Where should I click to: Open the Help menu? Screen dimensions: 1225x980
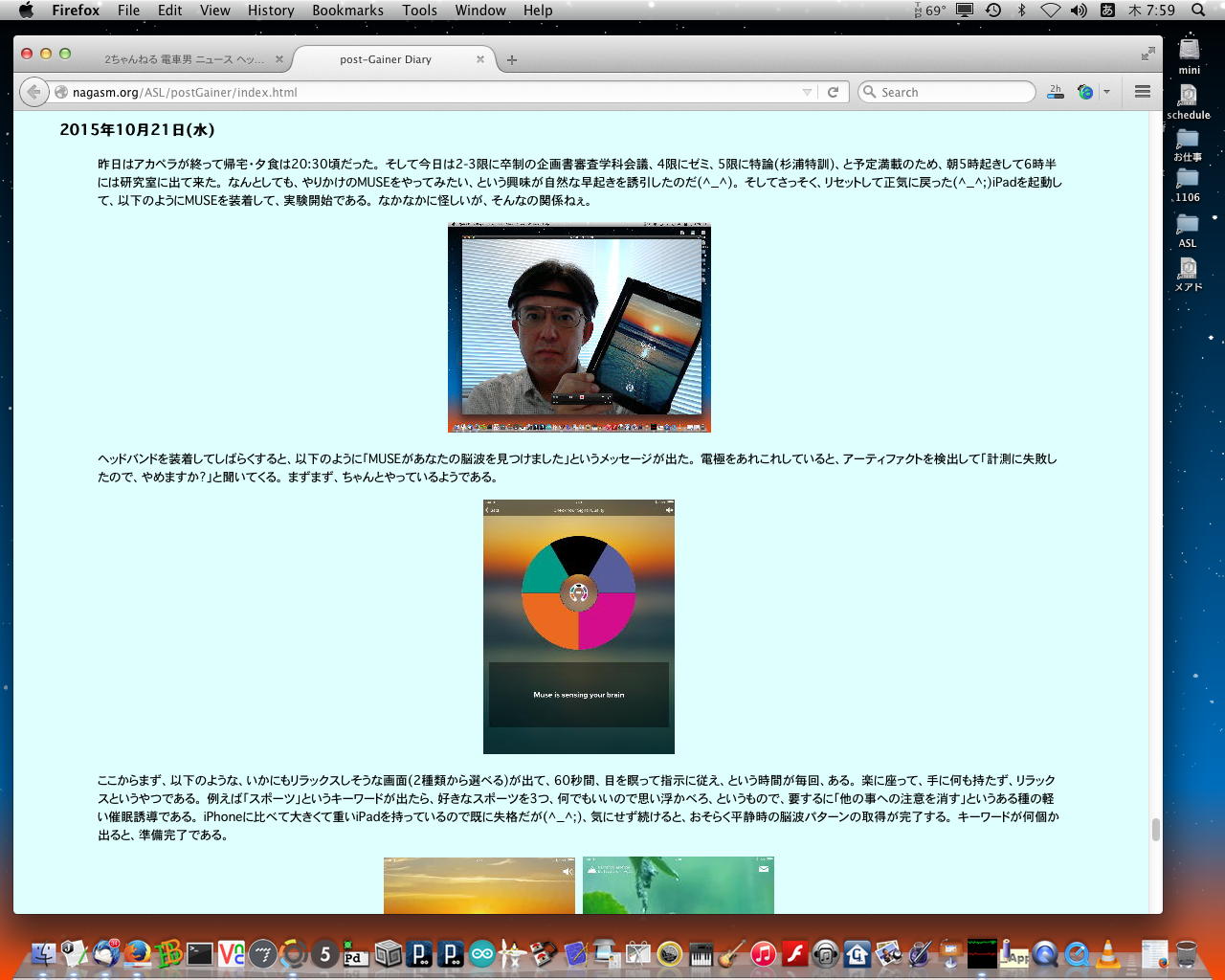coord(538,10)
